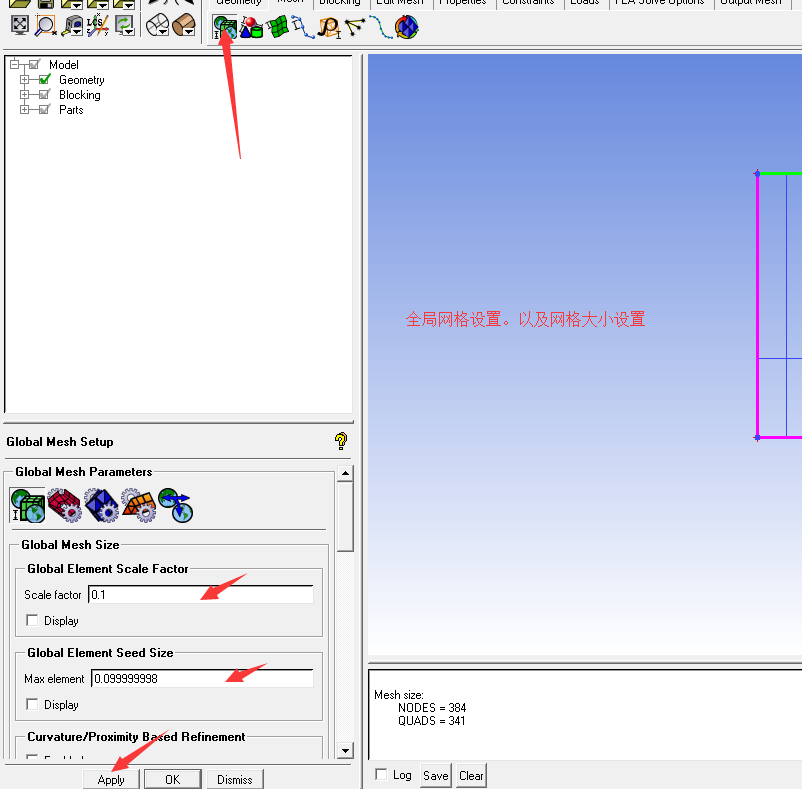This screenshot has width=802, height=789.
Task: Select the Volume Meshing Parameters icon
Action: (101, 506)
